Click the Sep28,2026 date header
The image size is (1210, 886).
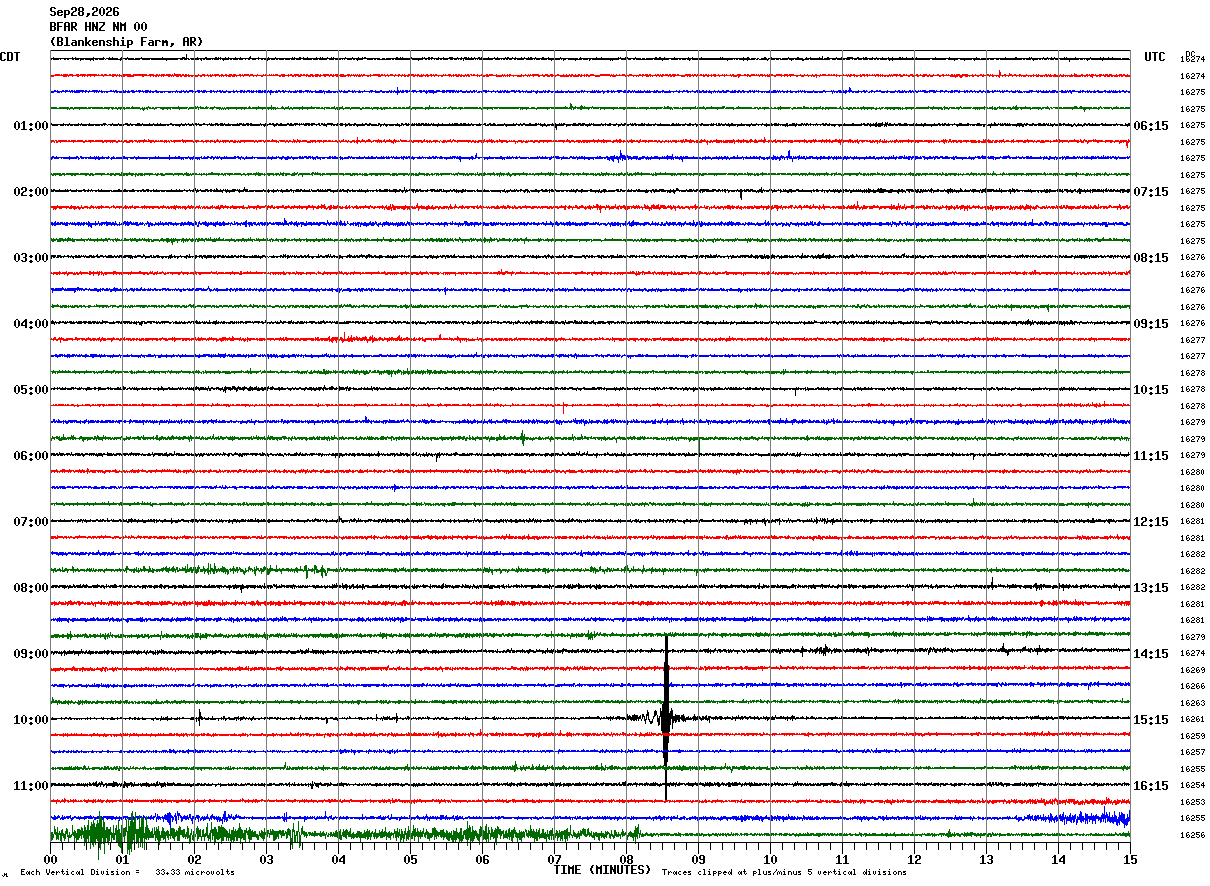pos(84,12)
